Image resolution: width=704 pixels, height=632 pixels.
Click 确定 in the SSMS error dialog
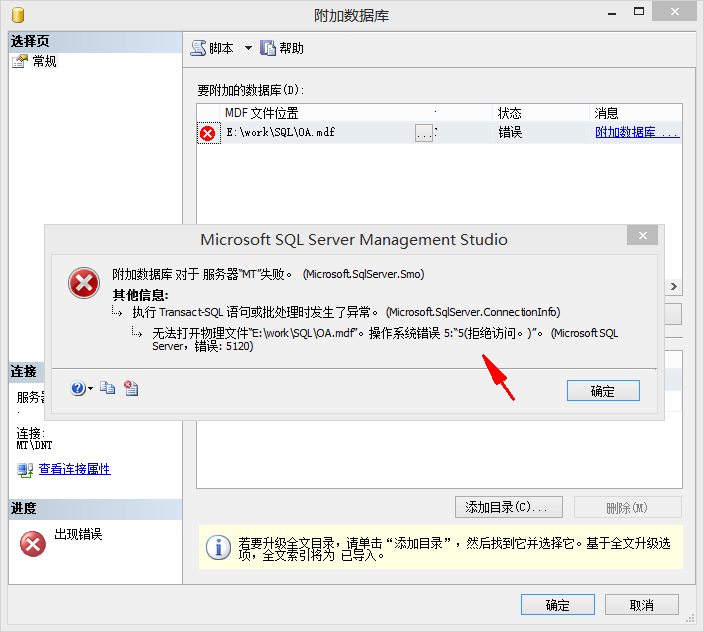603,391
